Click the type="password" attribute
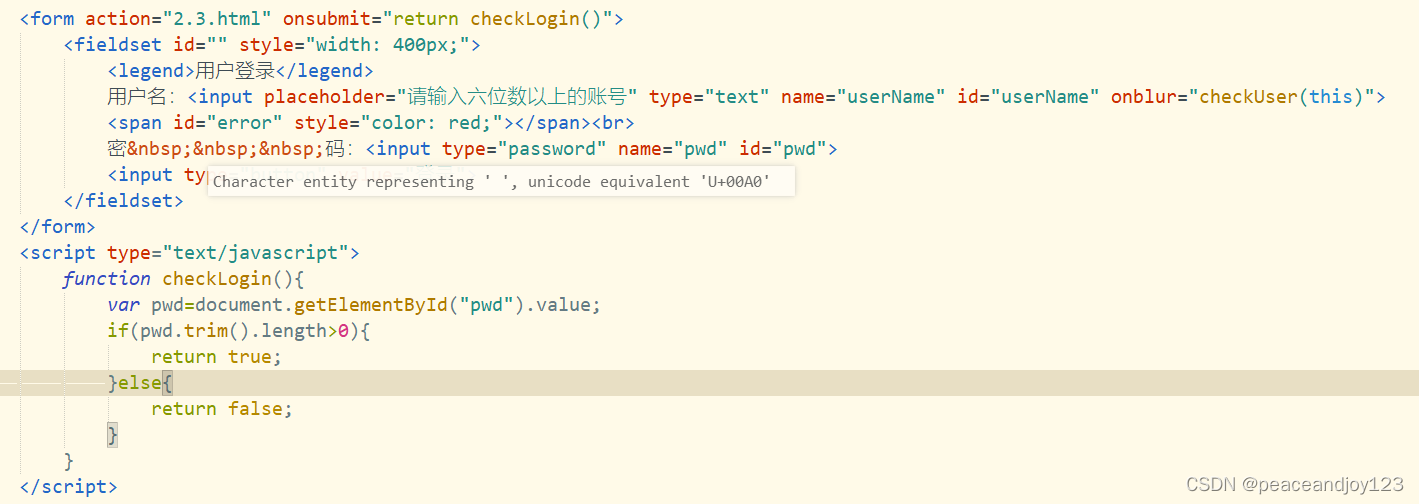 (x=524, y=149)
